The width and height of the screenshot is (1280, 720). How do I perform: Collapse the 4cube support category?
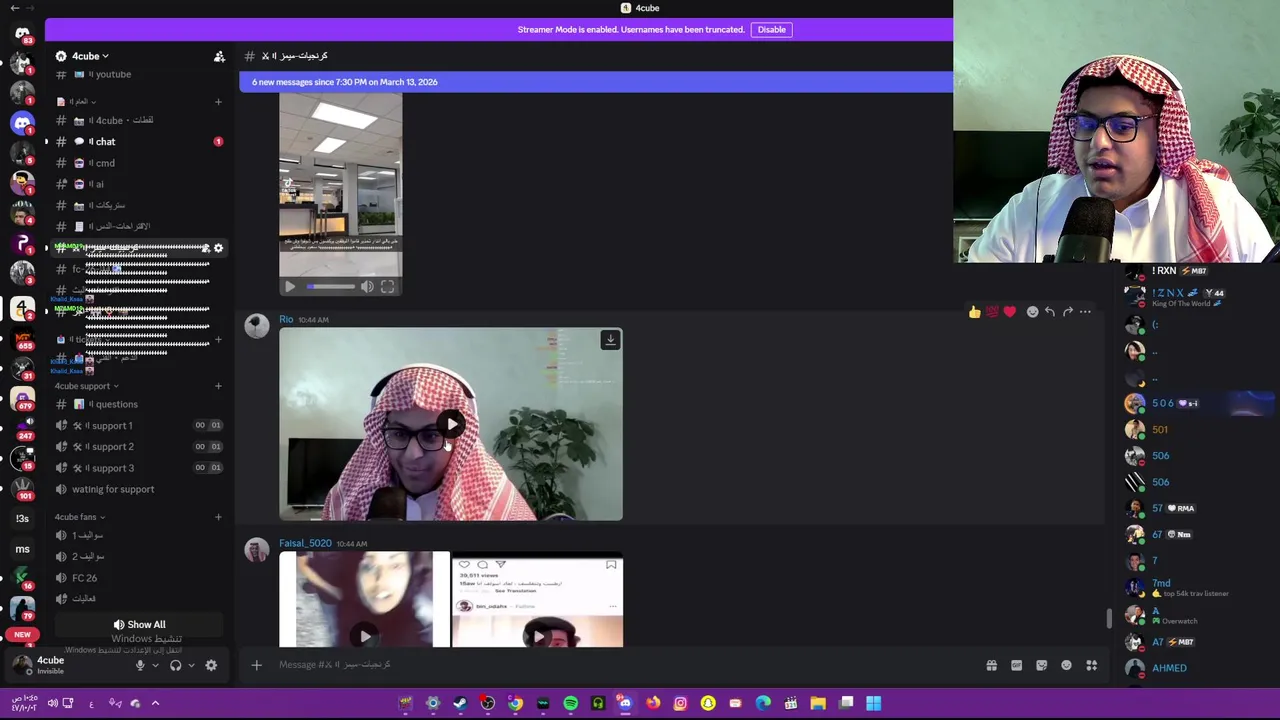(x=86, y=386)
